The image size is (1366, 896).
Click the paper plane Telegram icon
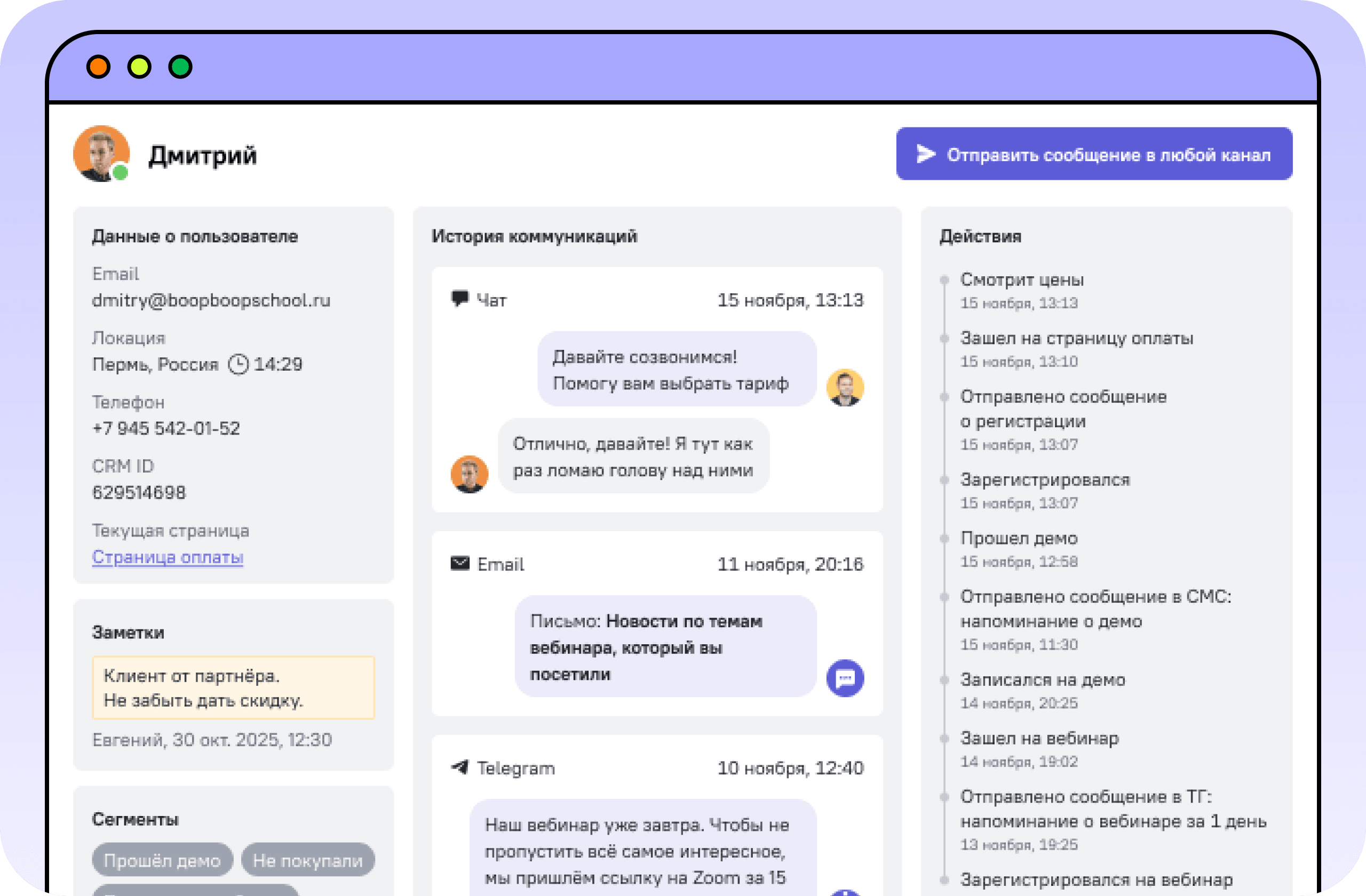coord(460,767)
